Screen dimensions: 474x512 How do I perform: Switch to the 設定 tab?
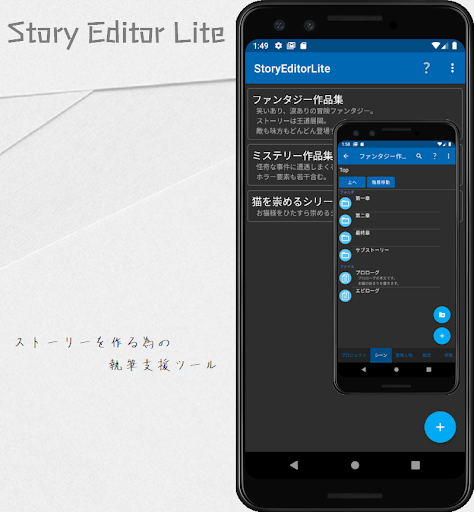427,355
